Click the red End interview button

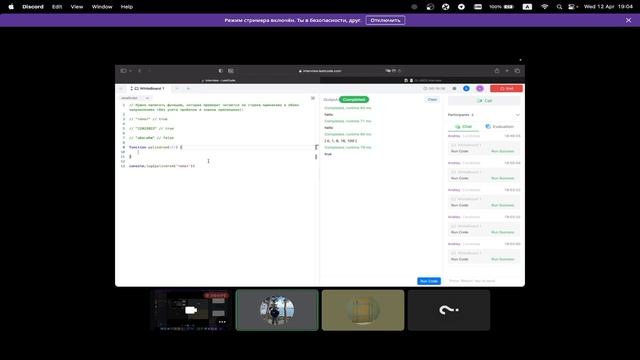pos(506,89)
